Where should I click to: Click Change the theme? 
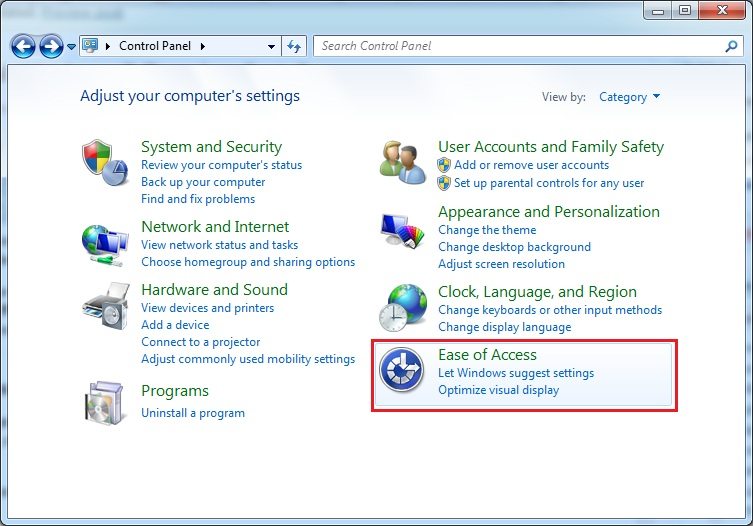(x=487, y=230)
